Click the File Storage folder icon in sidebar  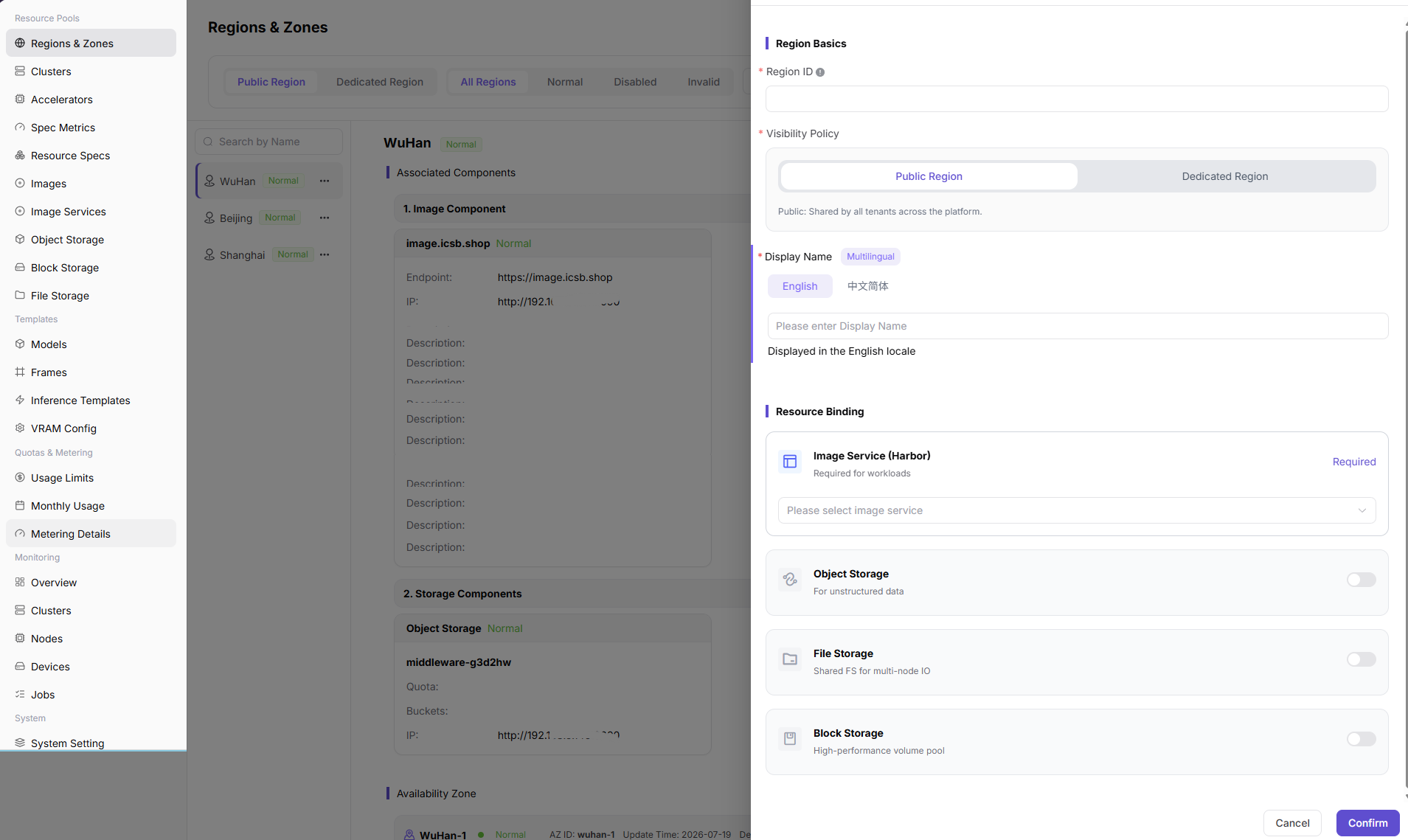(x=20, y=296)
